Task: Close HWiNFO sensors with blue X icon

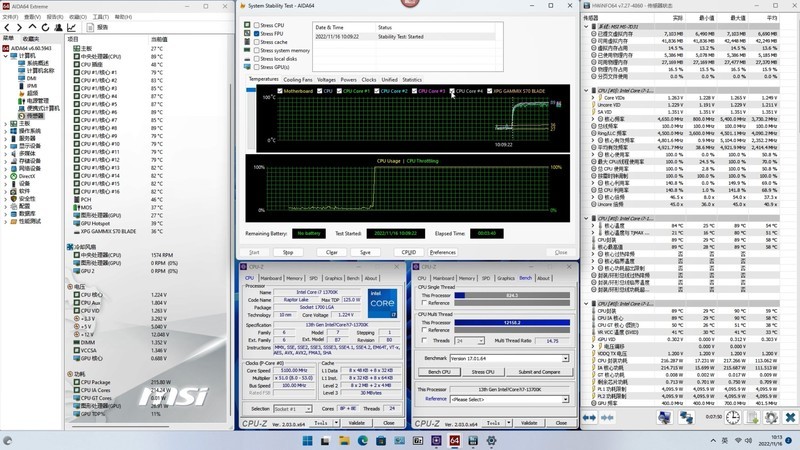Action: (790, 417)
